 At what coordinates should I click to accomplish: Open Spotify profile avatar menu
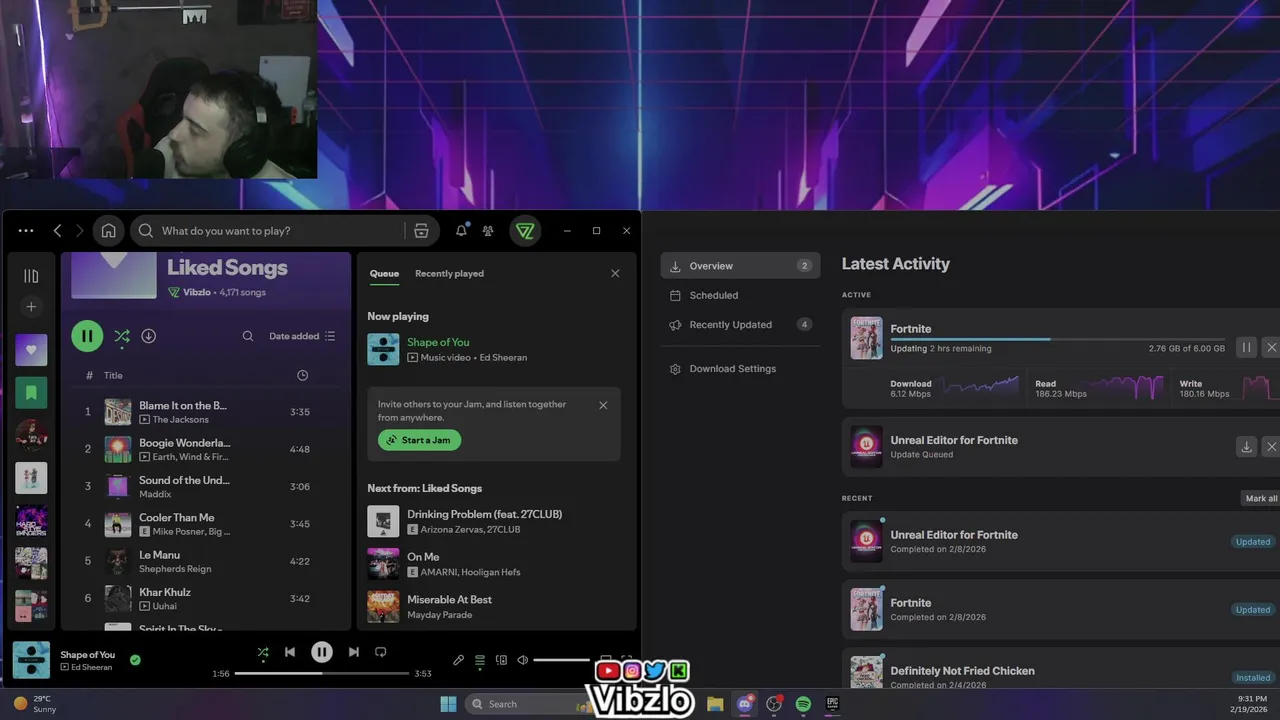pos(525,231)
